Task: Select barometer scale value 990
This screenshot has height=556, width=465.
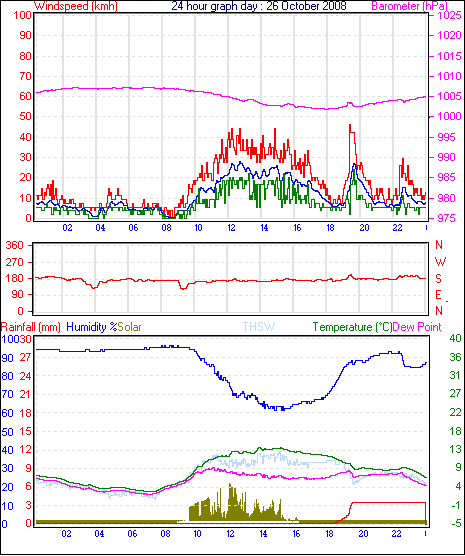Action: tap(447, 157)
